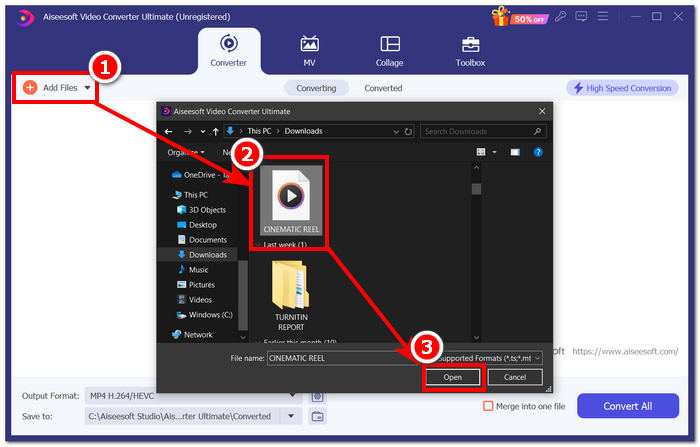Click 'Downloads' in the address path

[303, 131]
